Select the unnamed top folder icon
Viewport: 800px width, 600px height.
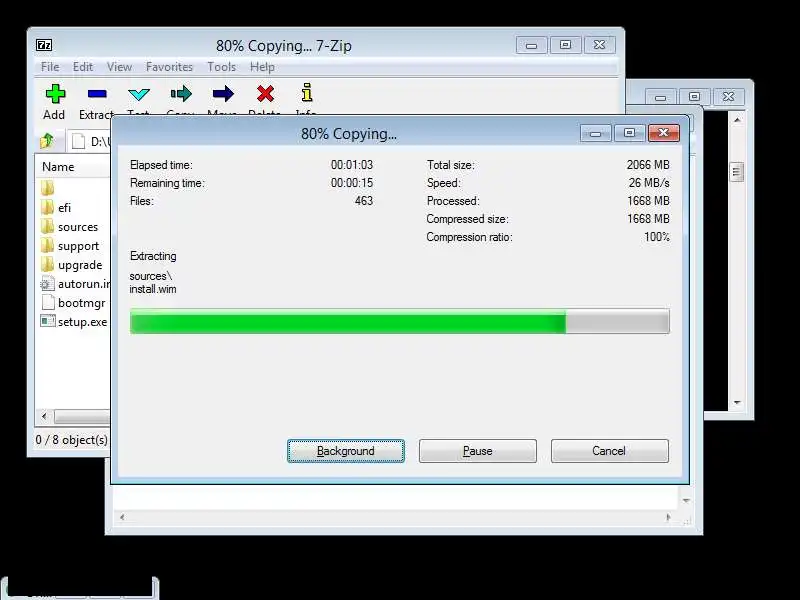coord(47,188)
